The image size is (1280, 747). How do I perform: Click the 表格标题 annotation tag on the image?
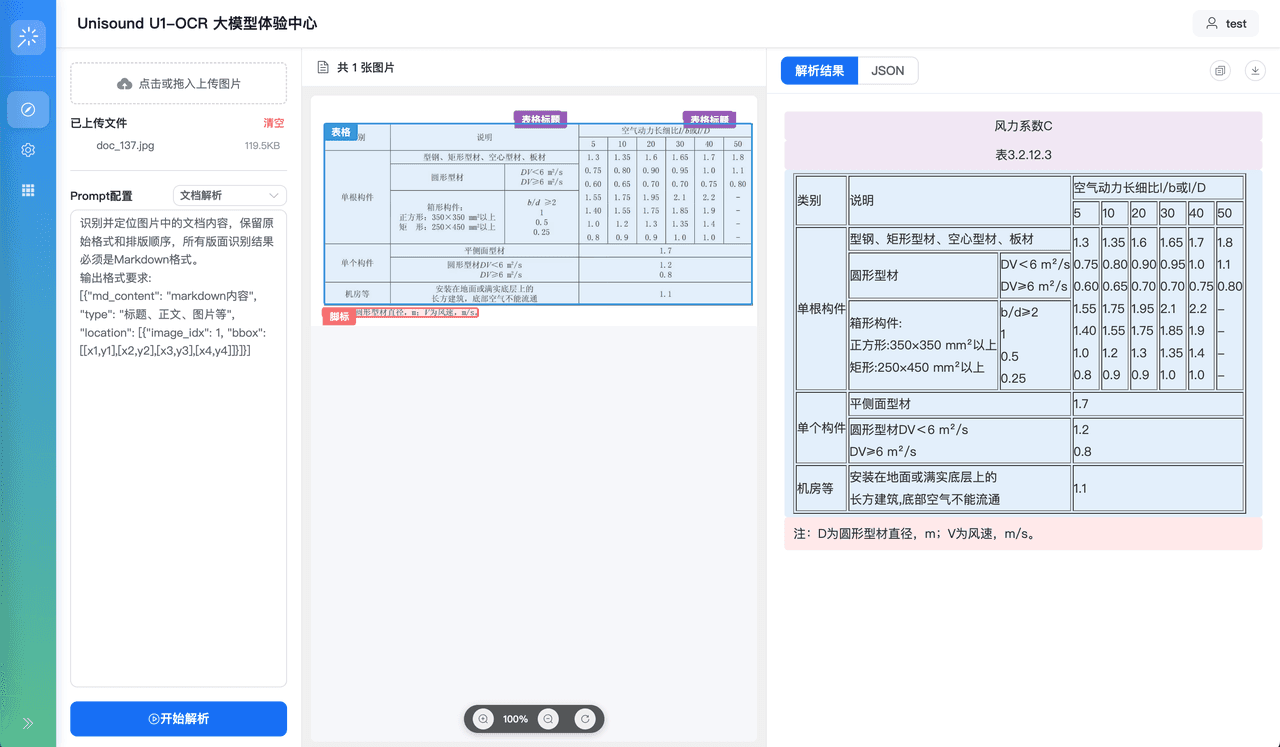pos(541,118)
